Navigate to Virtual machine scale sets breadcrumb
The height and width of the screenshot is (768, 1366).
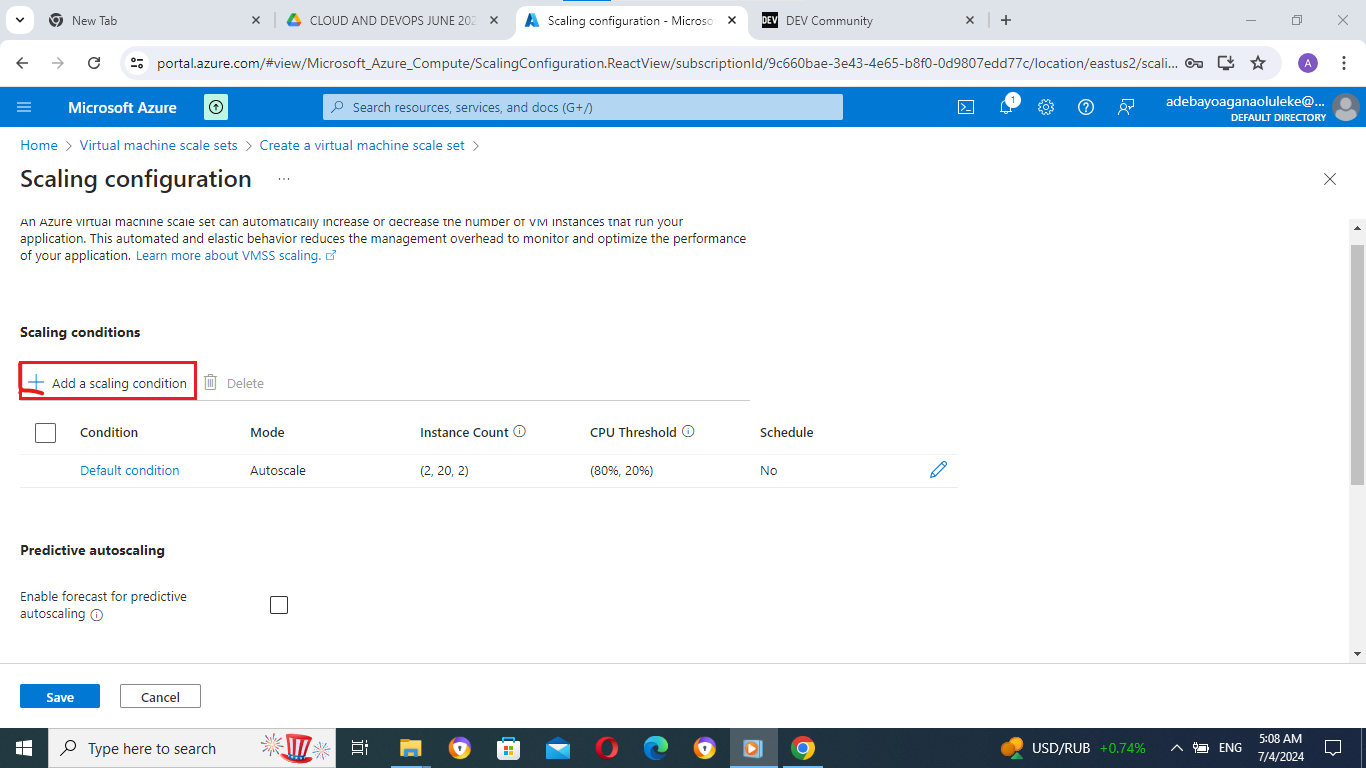tap(159, 145)
